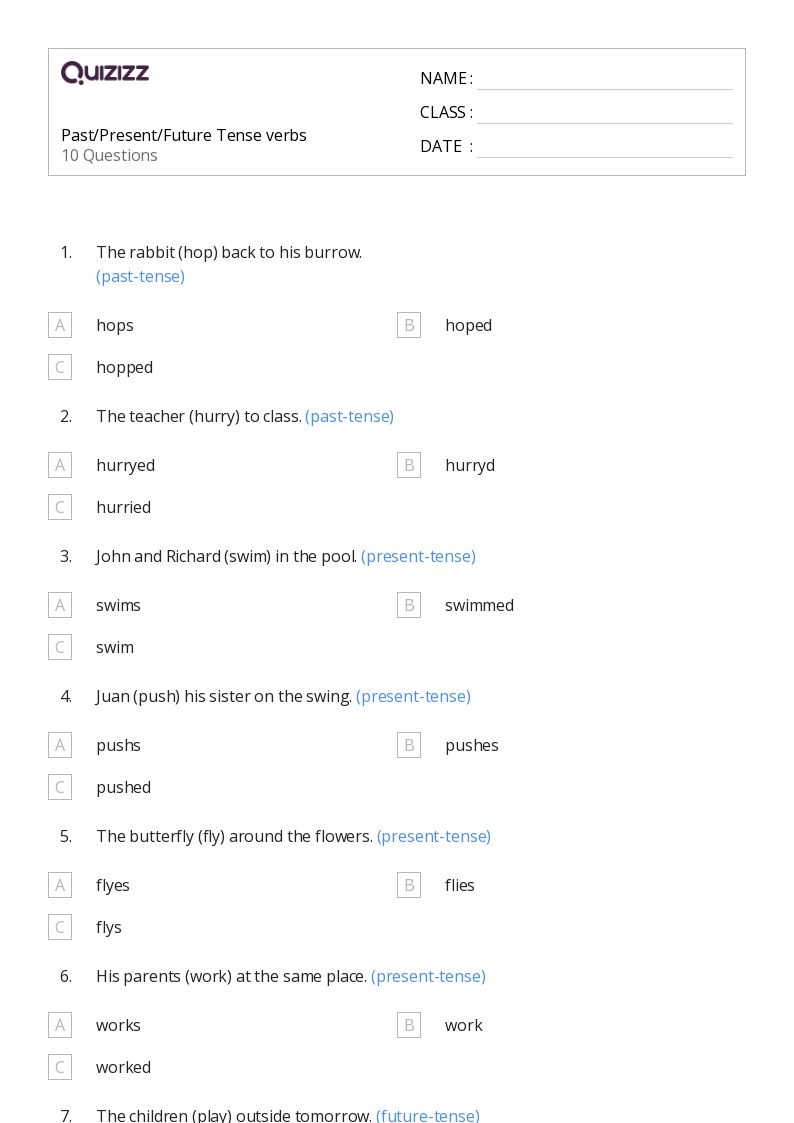Click the '(past-tense)' hint under question 1

140,276
